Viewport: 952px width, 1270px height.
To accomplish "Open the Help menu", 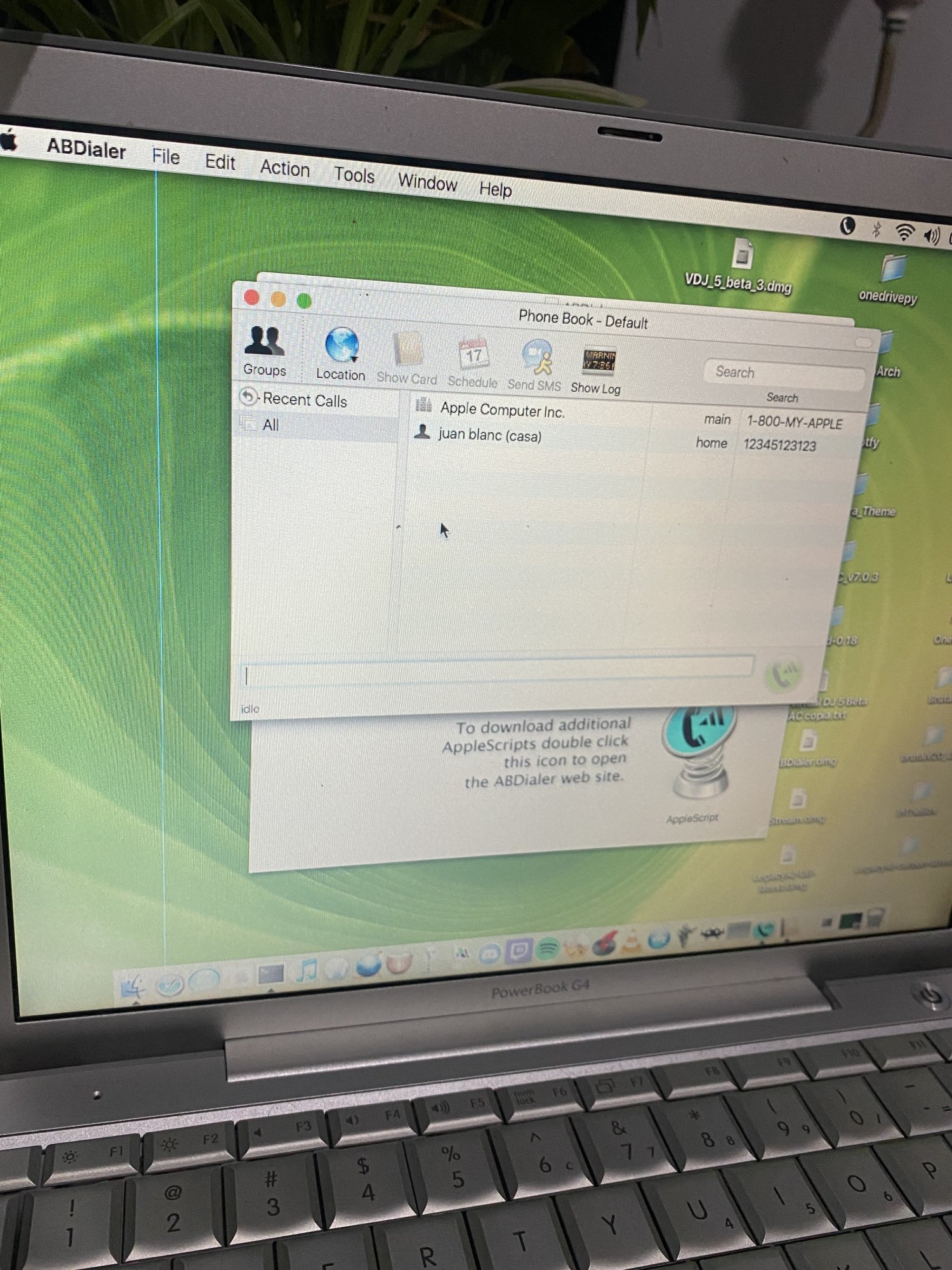I will coord(496,189).
